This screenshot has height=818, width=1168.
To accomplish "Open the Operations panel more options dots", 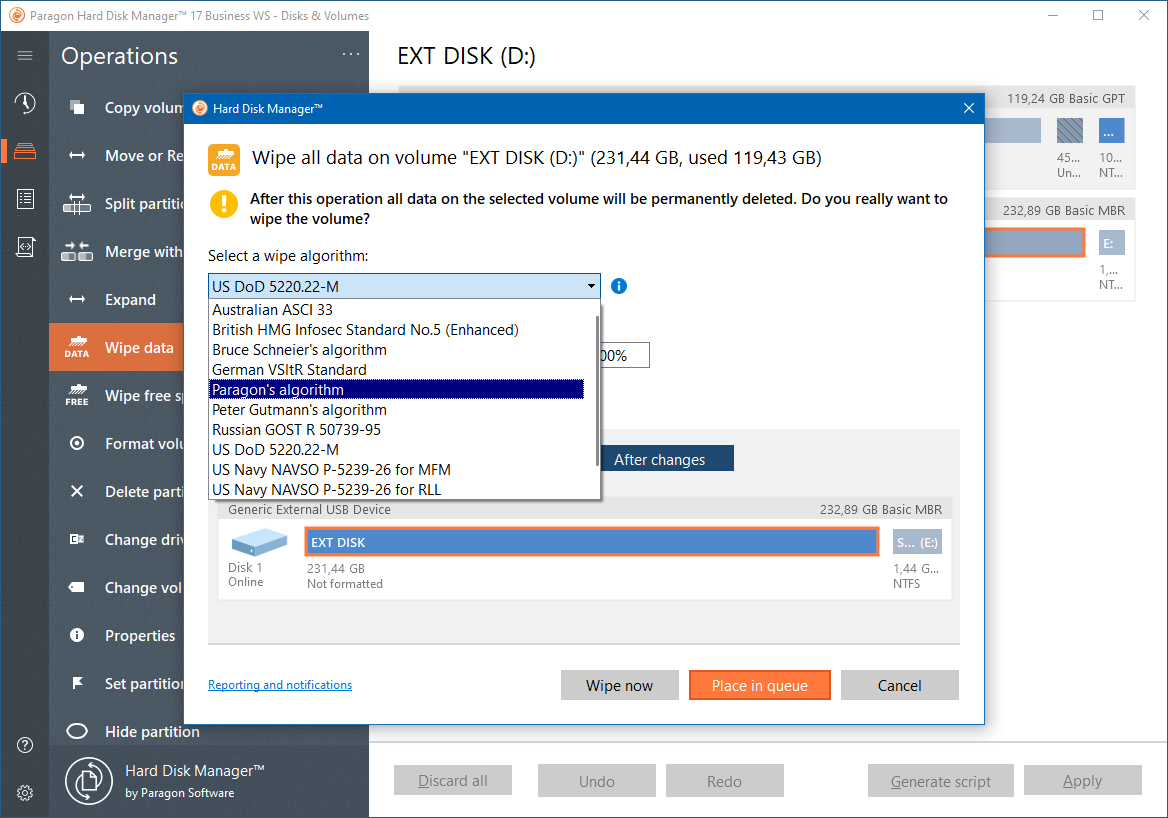I will click(x=351, y=54).
